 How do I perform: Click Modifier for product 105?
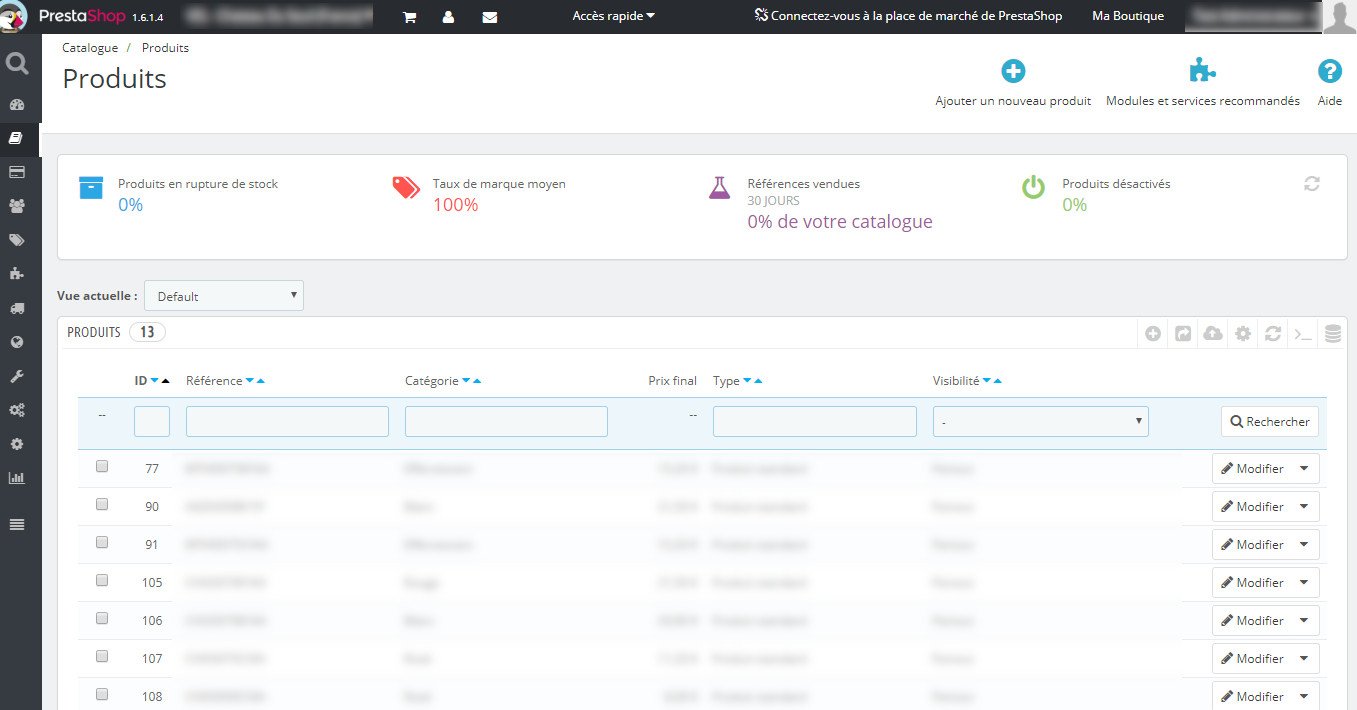click(1252, 583)
